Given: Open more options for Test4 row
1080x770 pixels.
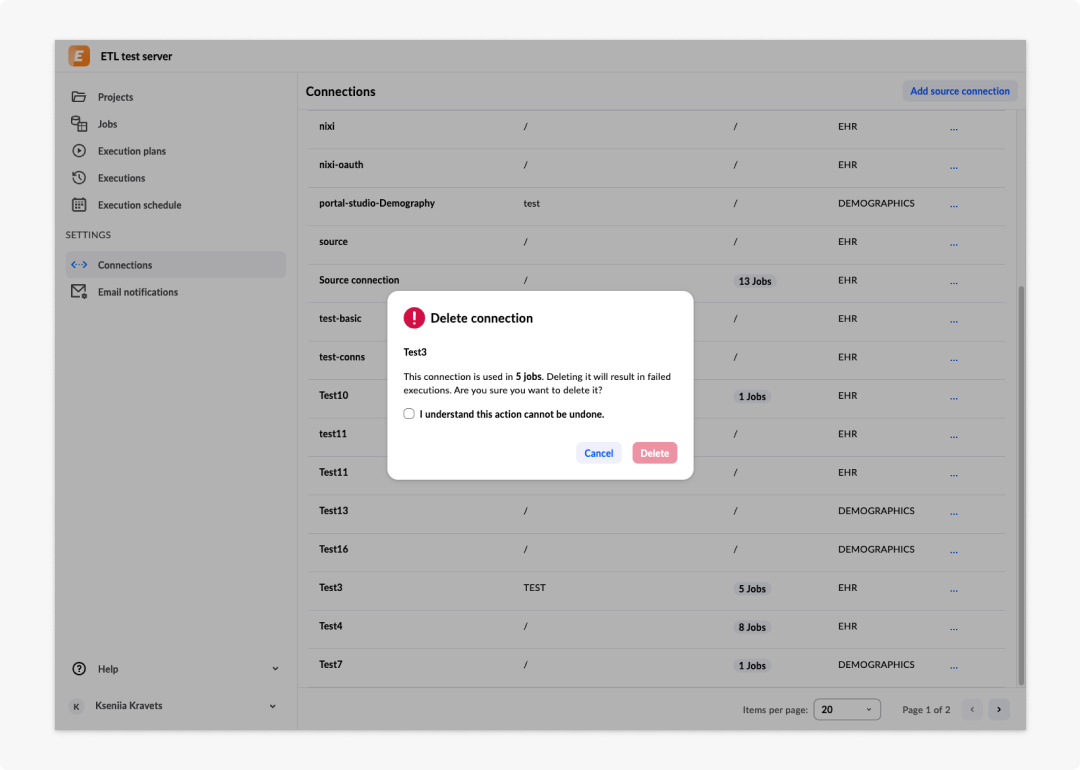Looking at the screenshot, I should [x=954, y=627].
